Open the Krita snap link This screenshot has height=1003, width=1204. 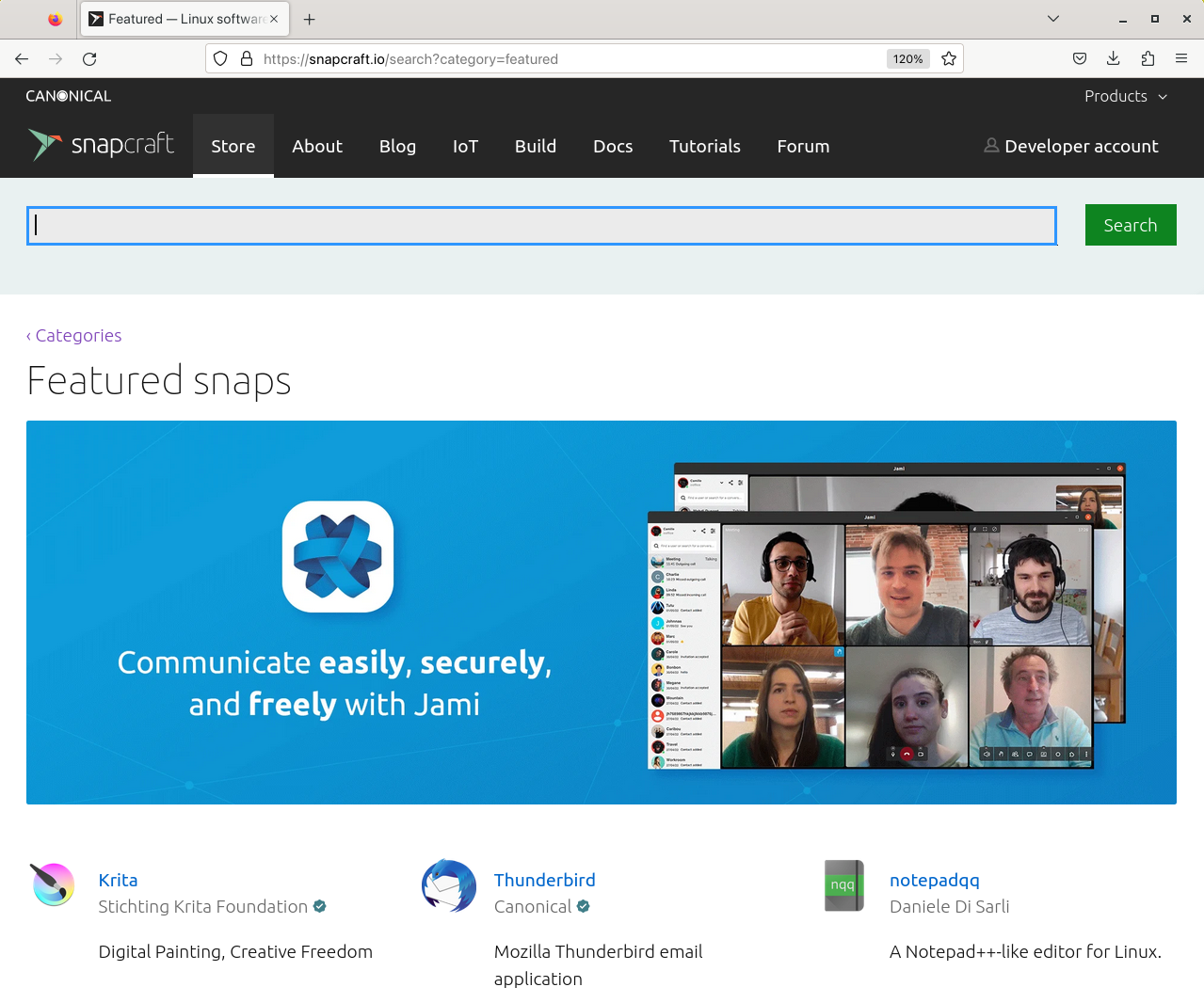click(118, 880)
